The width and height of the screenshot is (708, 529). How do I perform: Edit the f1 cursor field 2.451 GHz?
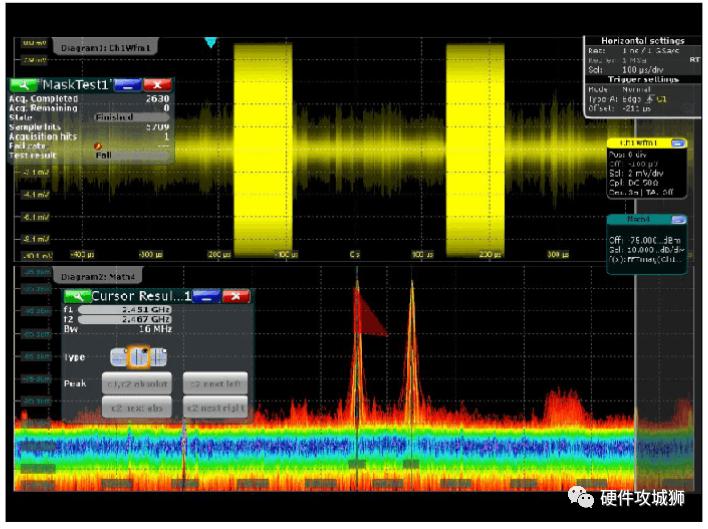coord(125,310)
